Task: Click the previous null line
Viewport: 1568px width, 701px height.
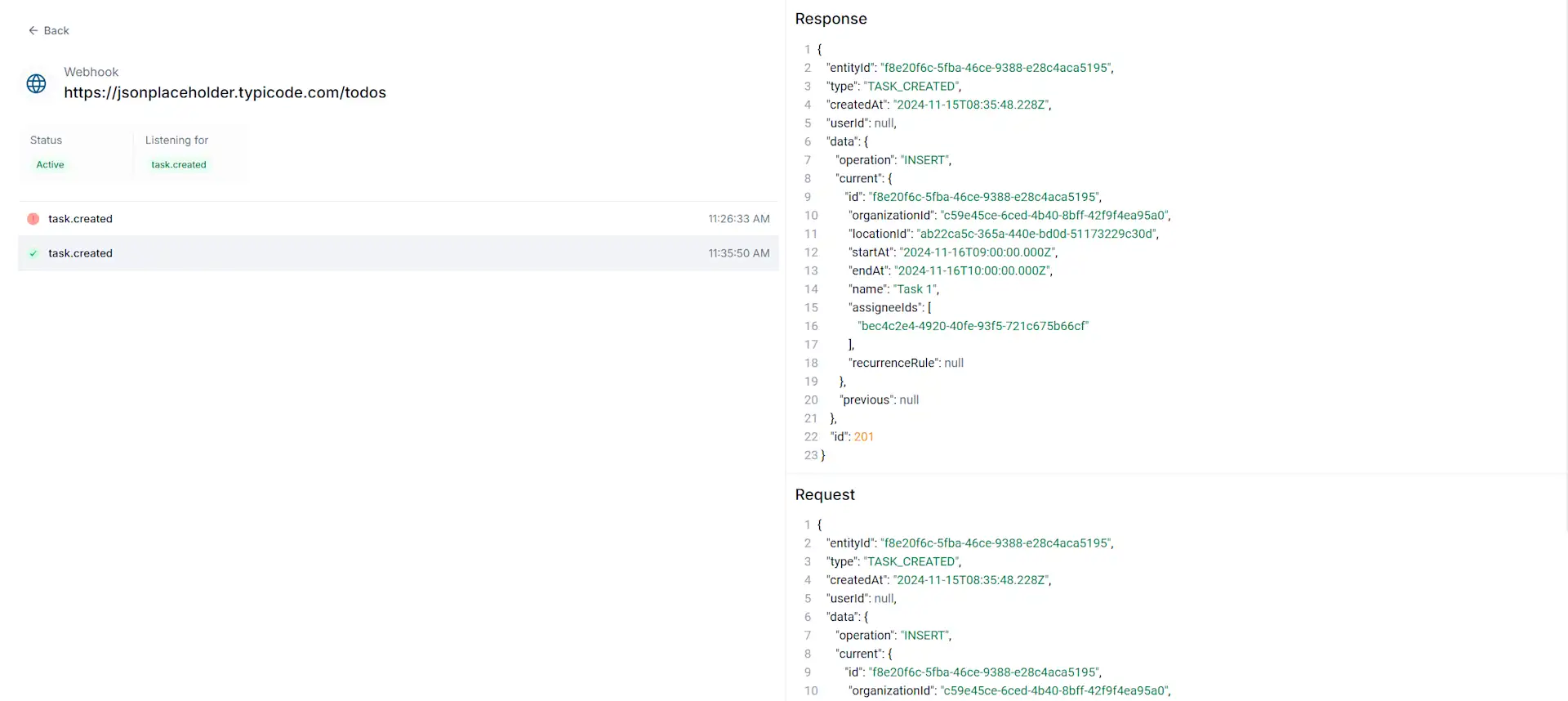Action: [x=880, y=400]
